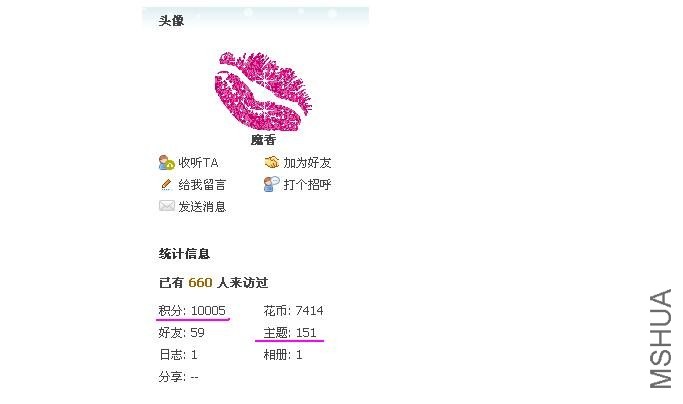The height and width of the screenshot is (404, 683).
Task: Click the handshake 加为好友 icon
Action: [x=272, y=162]
